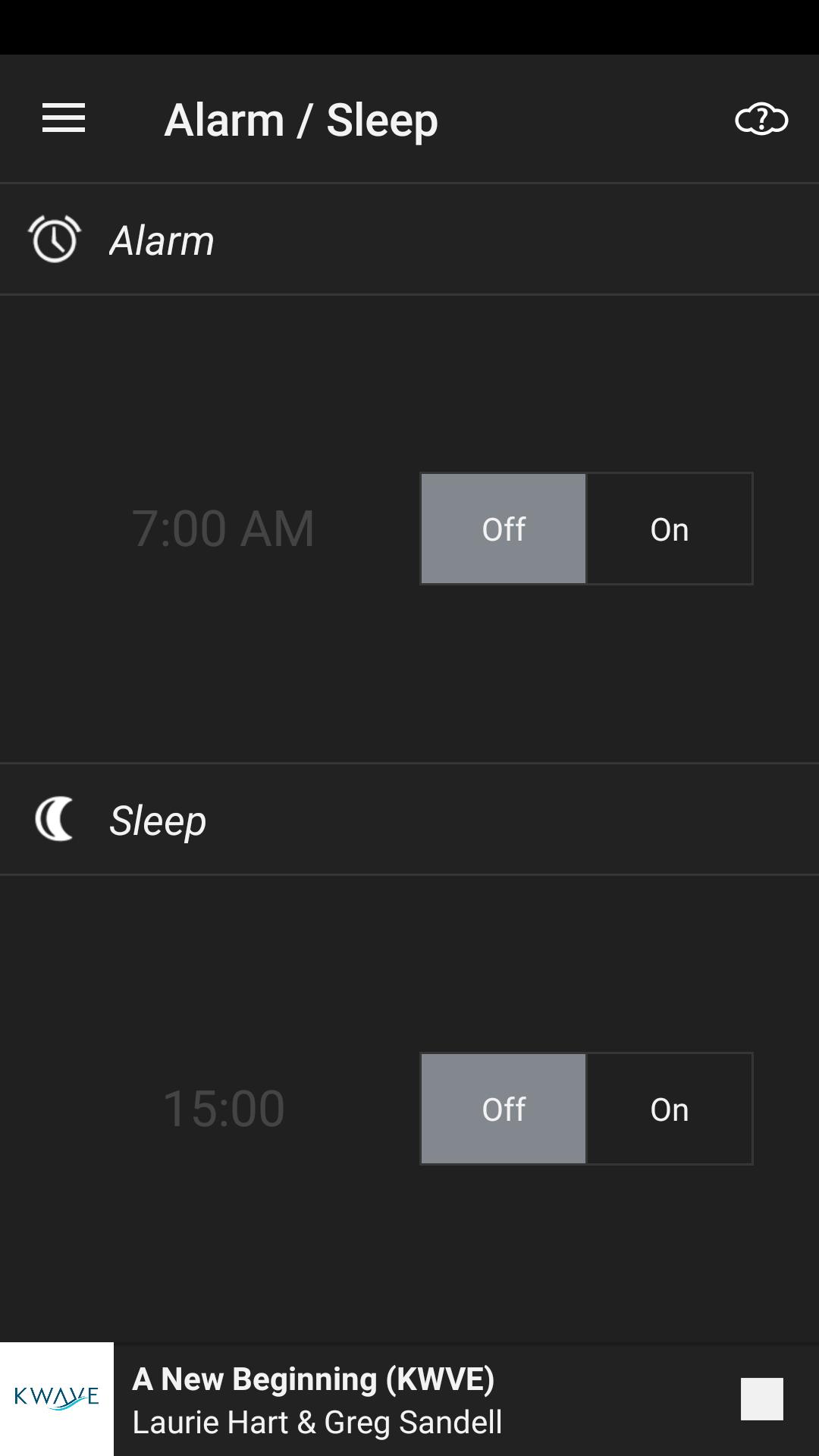Viewport: 819px width, 1456px height.
Task: Turn the alarm On
Action: 669,529
